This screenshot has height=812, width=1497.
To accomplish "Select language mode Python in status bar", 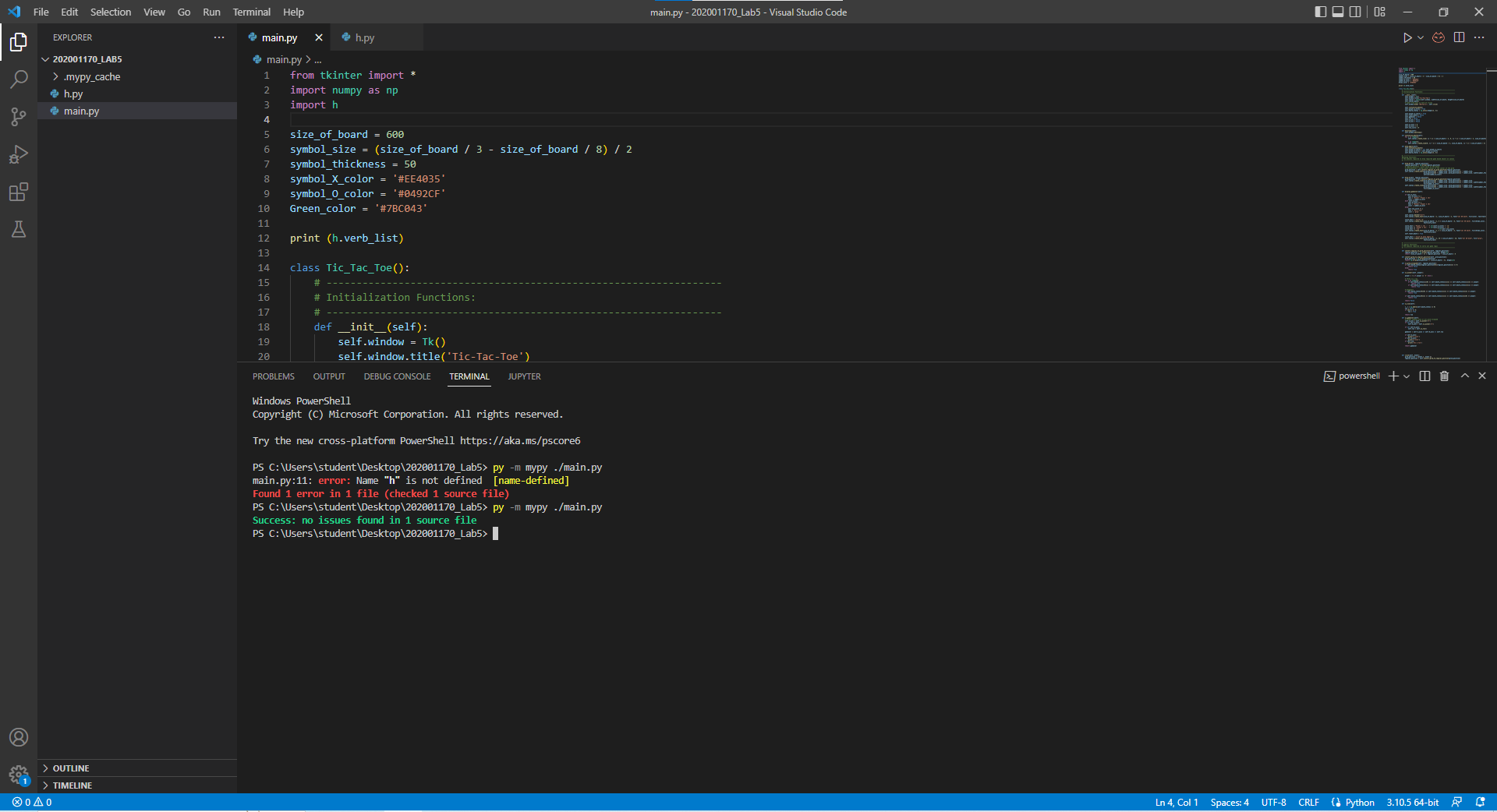I will pyautogui.click(x=1360, y=803).
